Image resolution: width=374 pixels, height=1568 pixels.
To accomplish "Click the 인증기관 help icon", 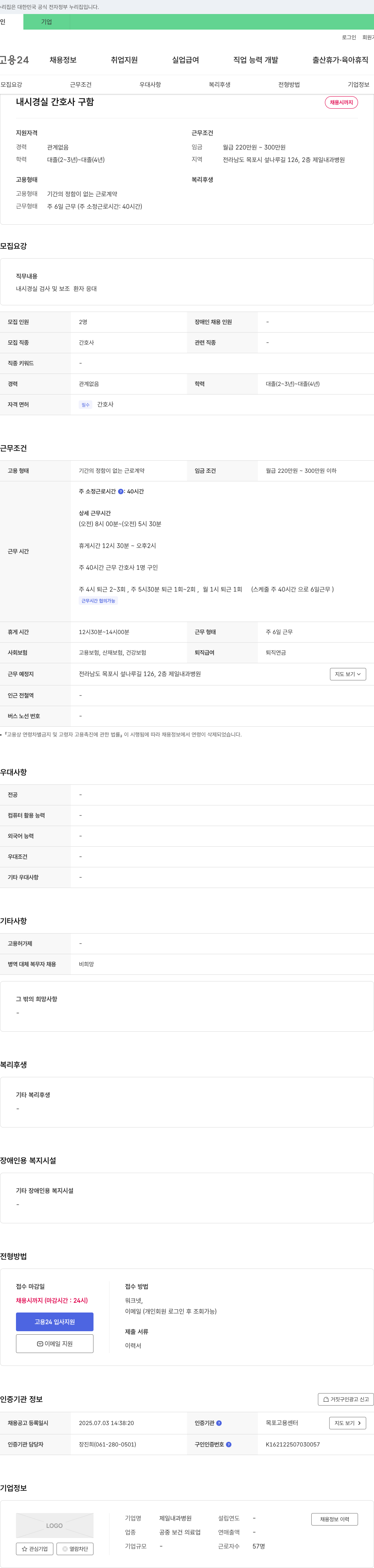I will [219, 1423].
